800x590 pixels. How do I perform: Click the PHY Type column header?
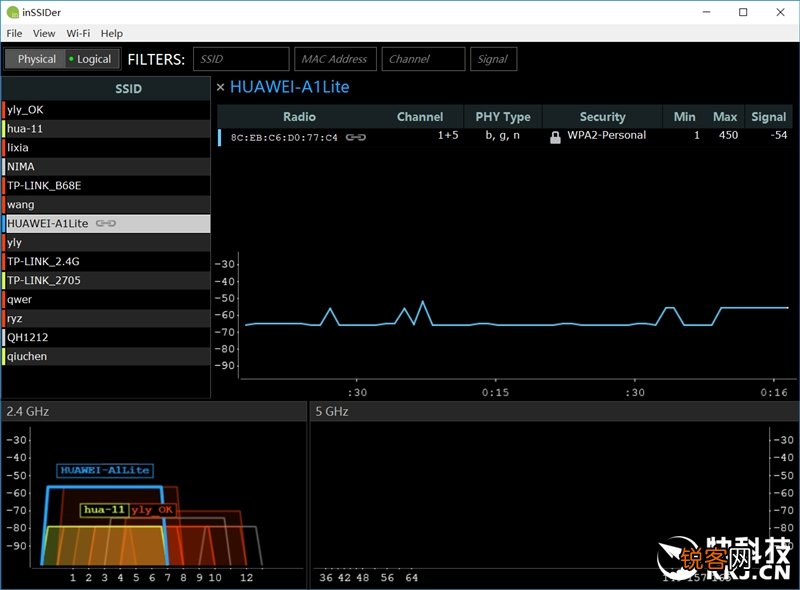click(503, 117)
